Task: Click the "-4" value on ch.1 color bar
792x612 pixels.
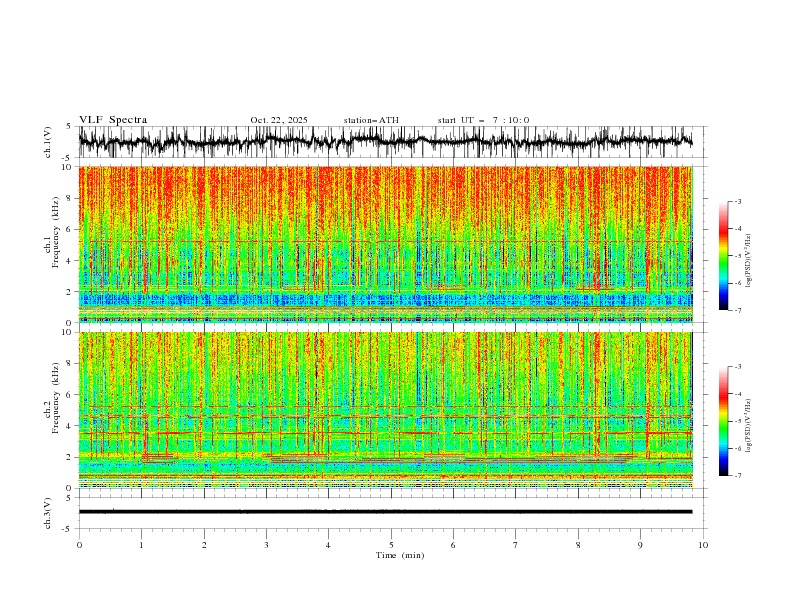Action: 738,229
